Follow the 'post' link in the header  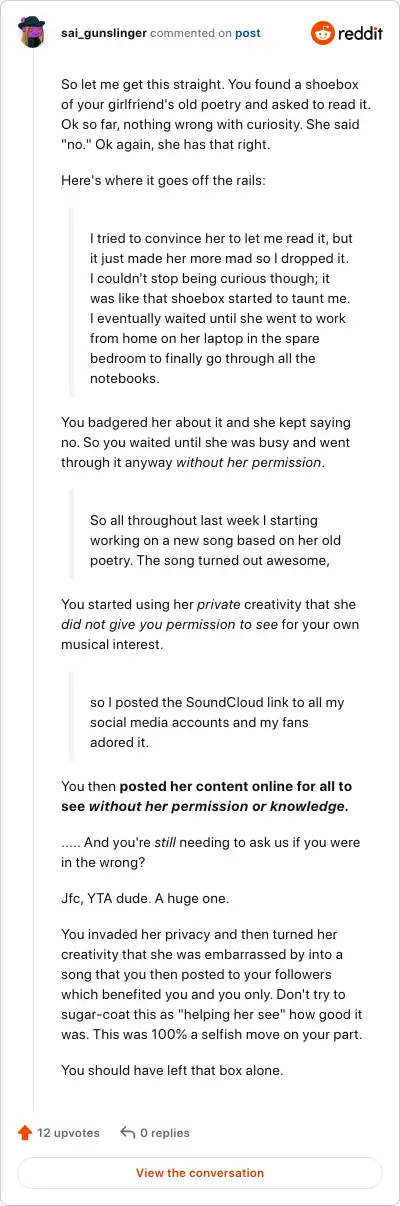pyautogui.click(x=248, y=33)
